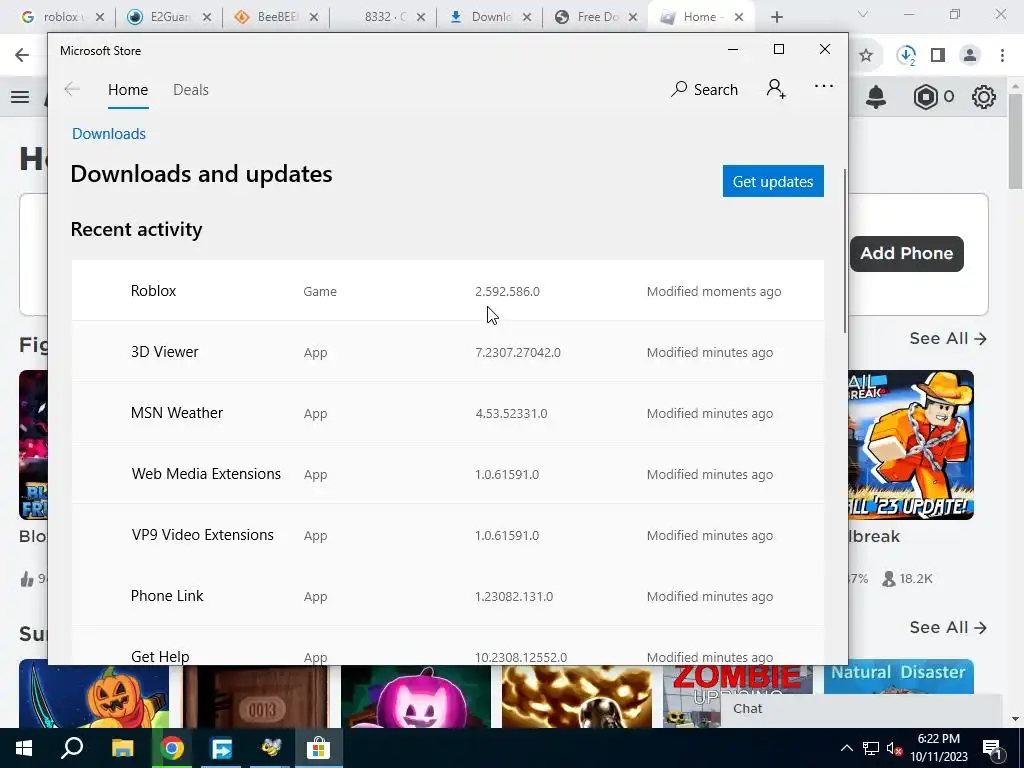Screen dimensions: 1024x768
Task: Open File Explorer from taskbar
Action: click(x=123, y=748)
